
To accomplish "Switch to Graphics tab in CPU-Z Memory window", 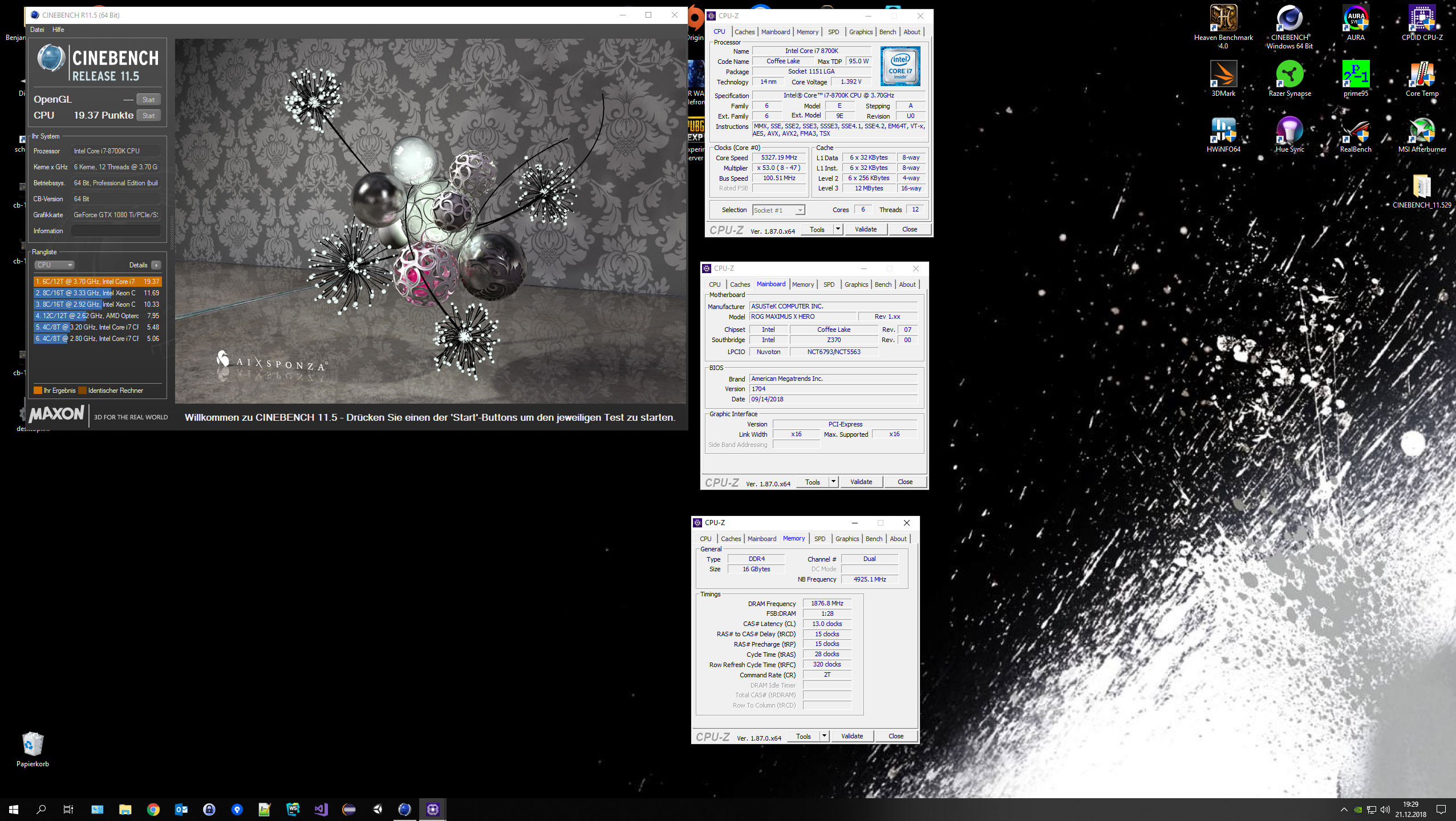I will [847, 539].
